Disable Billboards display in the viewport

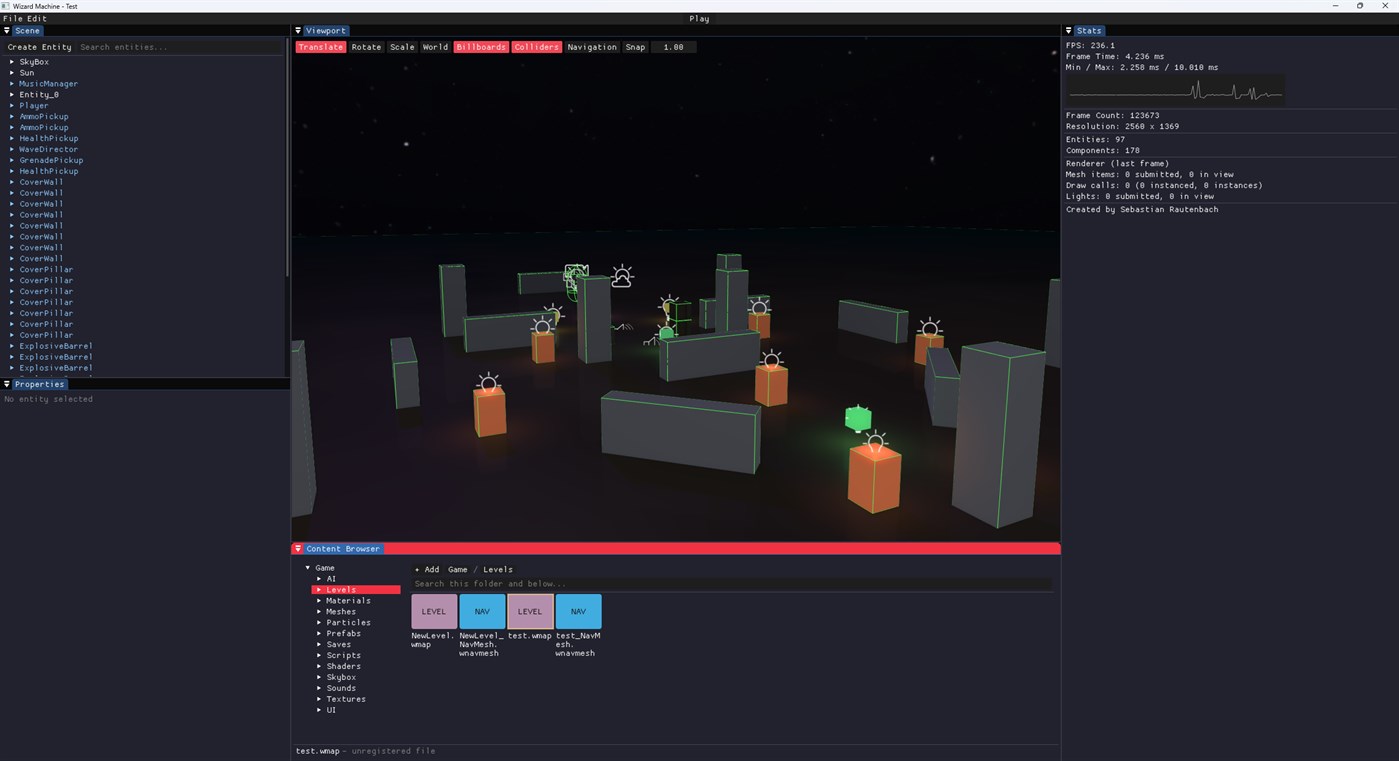[x=481, y=47]
